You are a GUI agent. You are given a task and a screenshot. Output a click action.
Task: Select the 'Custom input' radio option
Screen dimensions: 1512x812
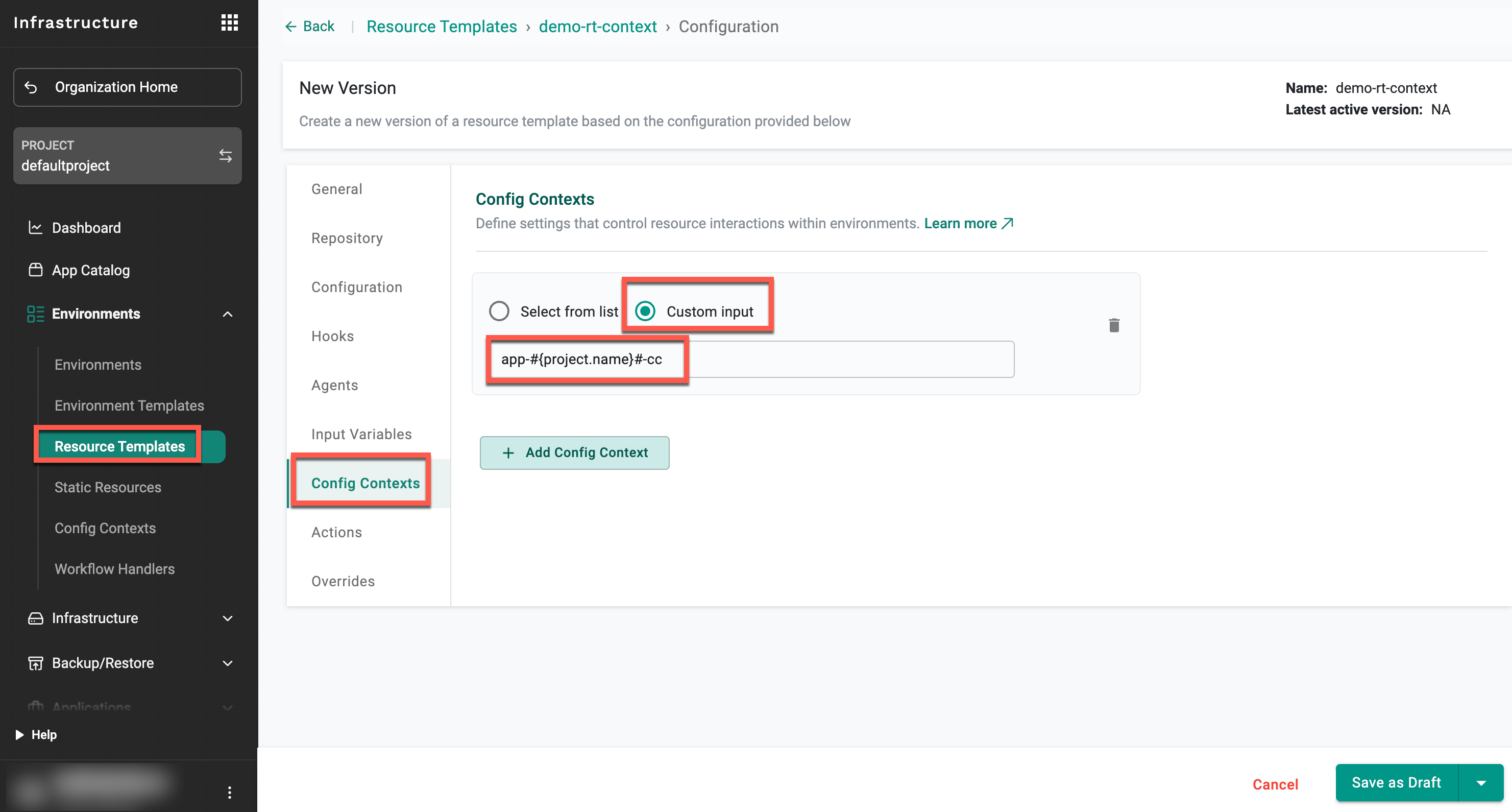(645, 311)
